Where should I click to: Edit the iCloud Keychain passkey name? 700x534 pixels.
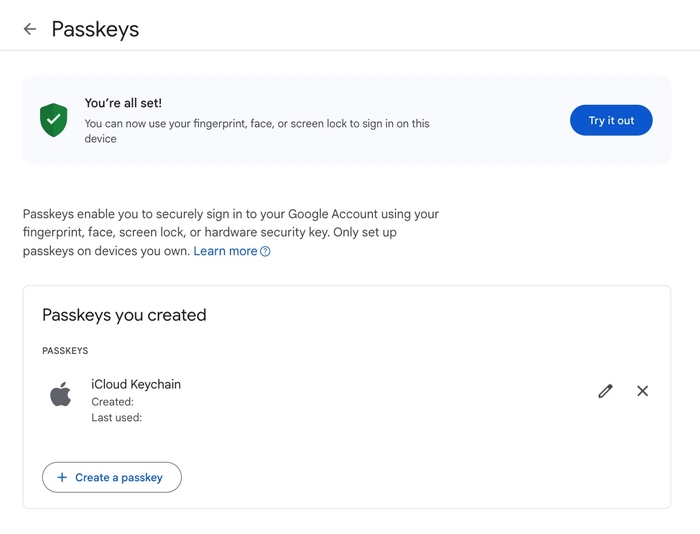(x=605, y=391)
